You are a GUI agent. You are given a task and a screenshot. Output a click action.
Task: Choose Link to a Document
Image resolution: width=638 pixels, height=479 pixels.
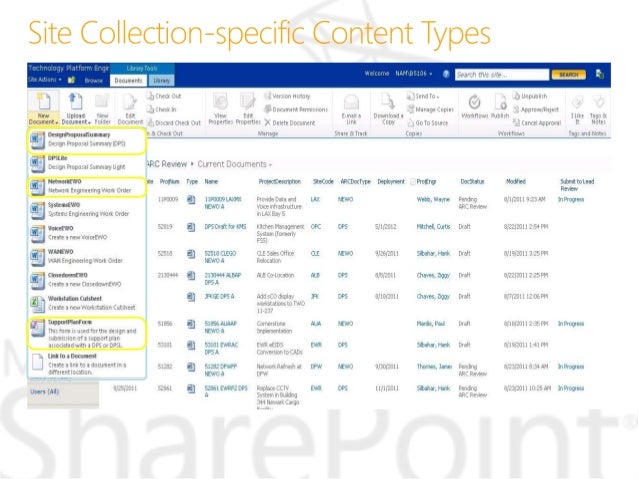click(87, 364)
